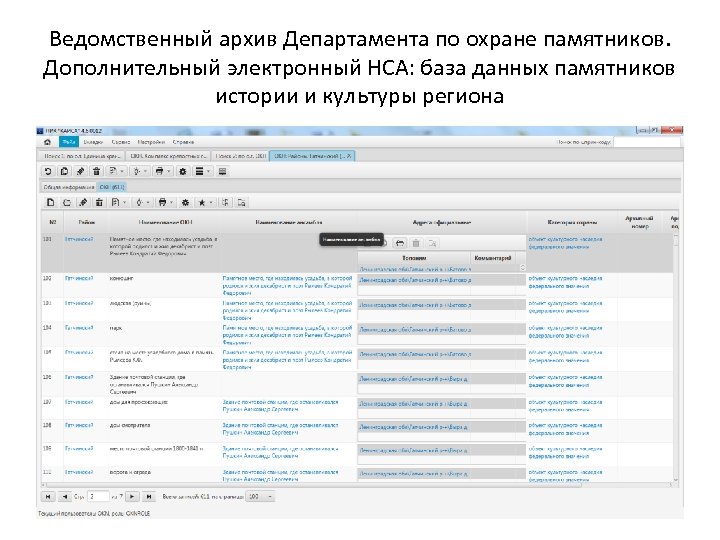Sort by the Район column header
Screen dimensions: 720x540
86,222
